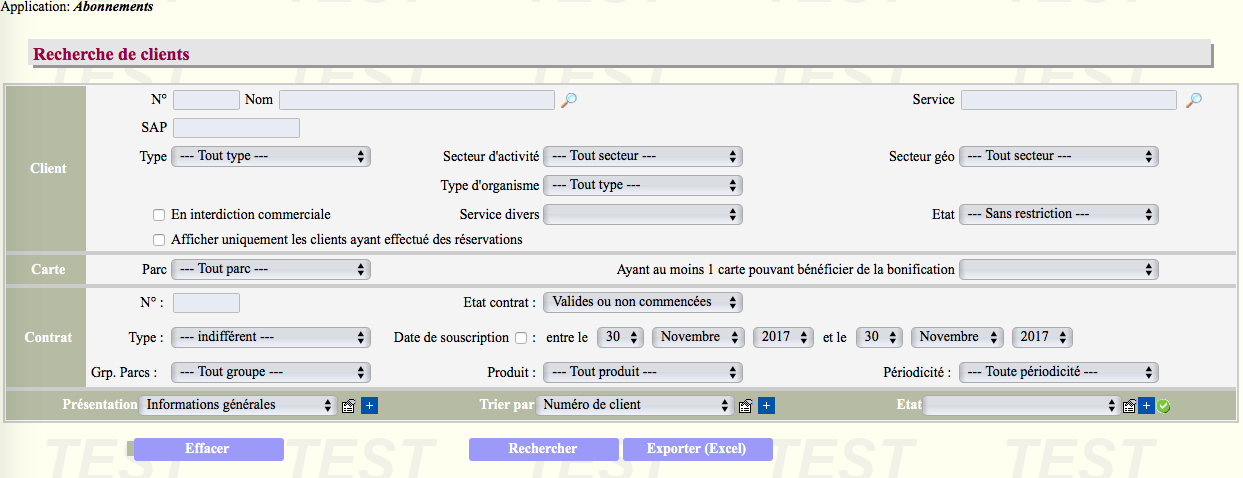The image size is (1243, 478).
Task: Open the Parc 'Tout parc' dropdown
Action: tap(271, 270)
